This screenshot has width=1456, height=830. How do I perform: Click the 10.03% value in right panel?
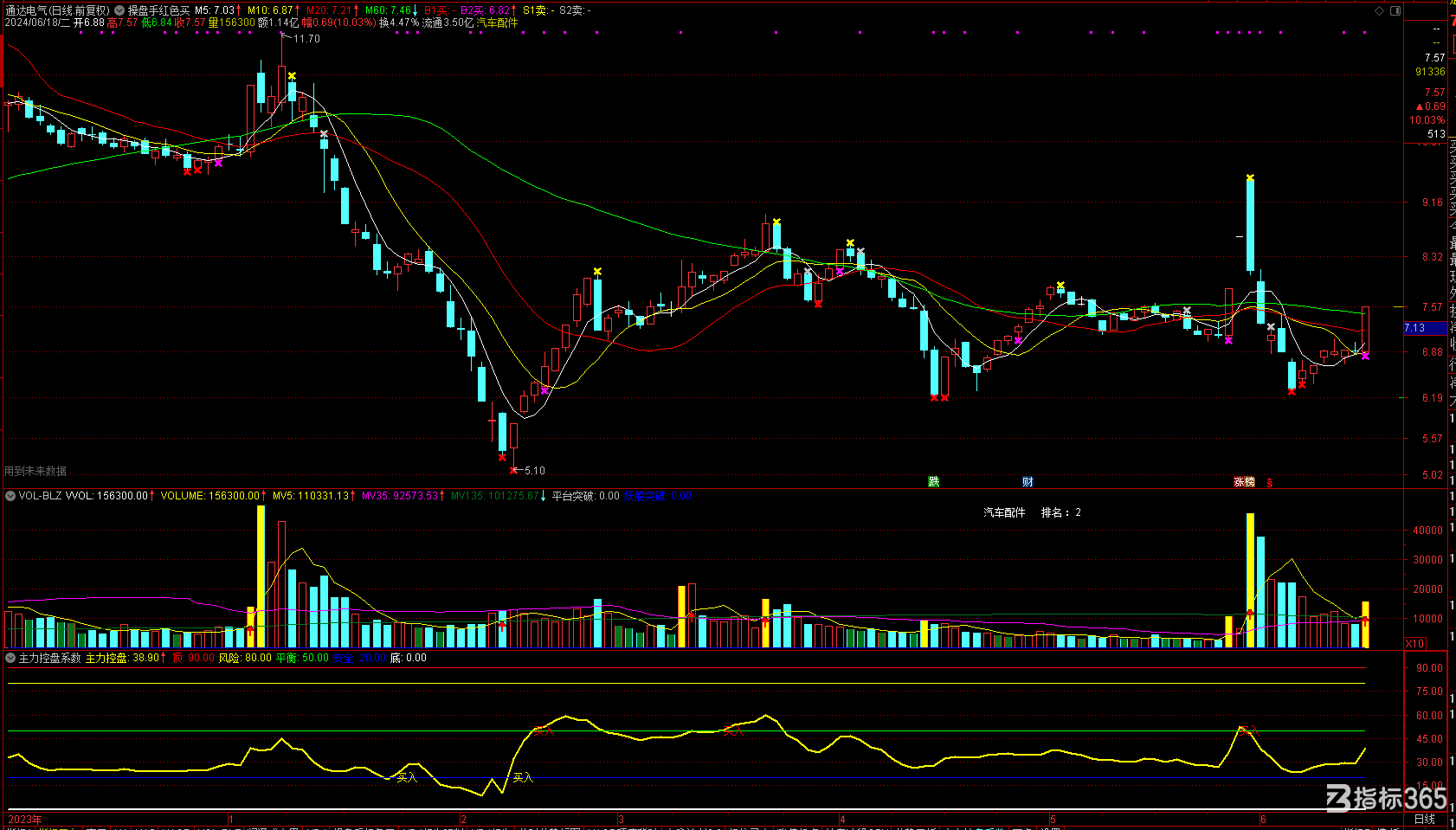[1427, 120]
